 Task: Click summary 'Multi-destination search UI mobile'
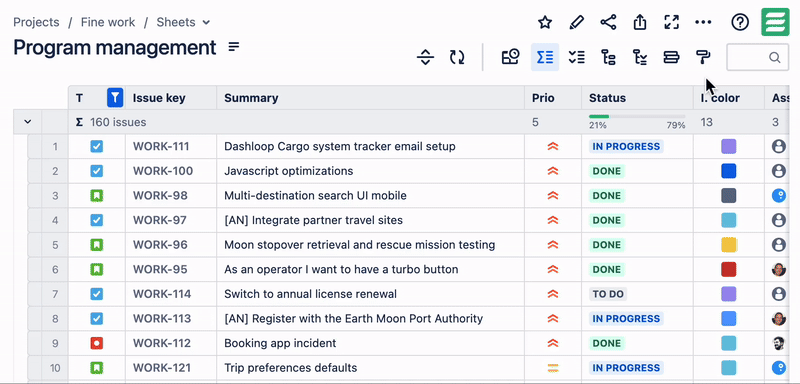point(315,195)
